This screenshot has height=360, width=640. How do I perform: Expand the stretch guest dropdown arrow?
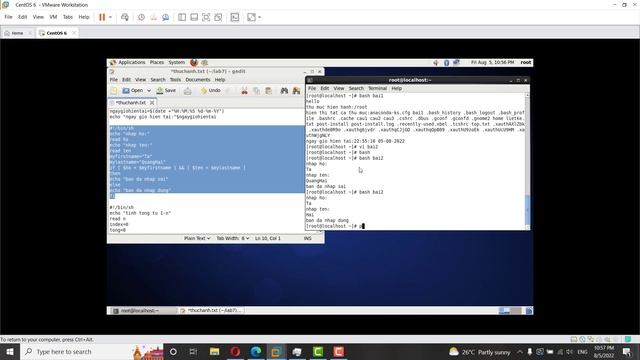(260, 17)
